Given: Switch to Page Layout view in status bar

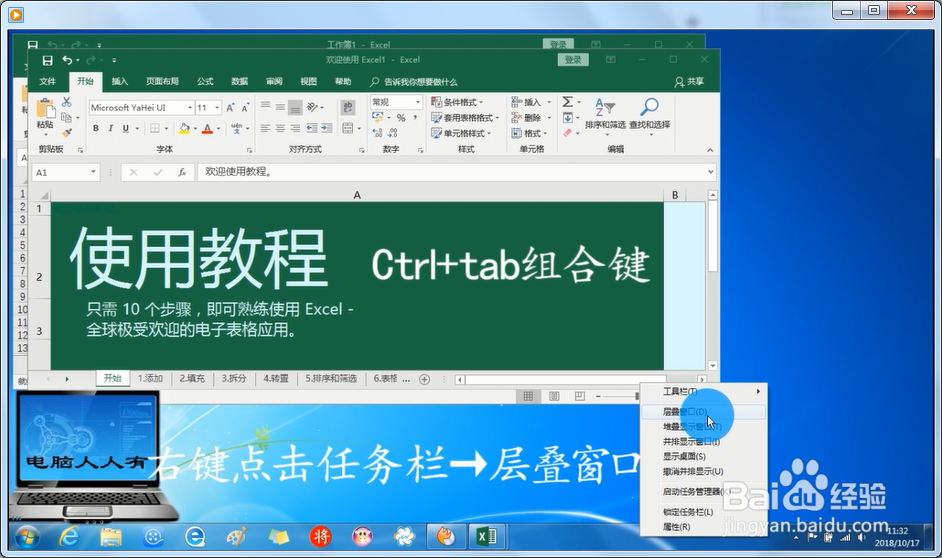Looking at the screenshot, I should click(554, 396).
